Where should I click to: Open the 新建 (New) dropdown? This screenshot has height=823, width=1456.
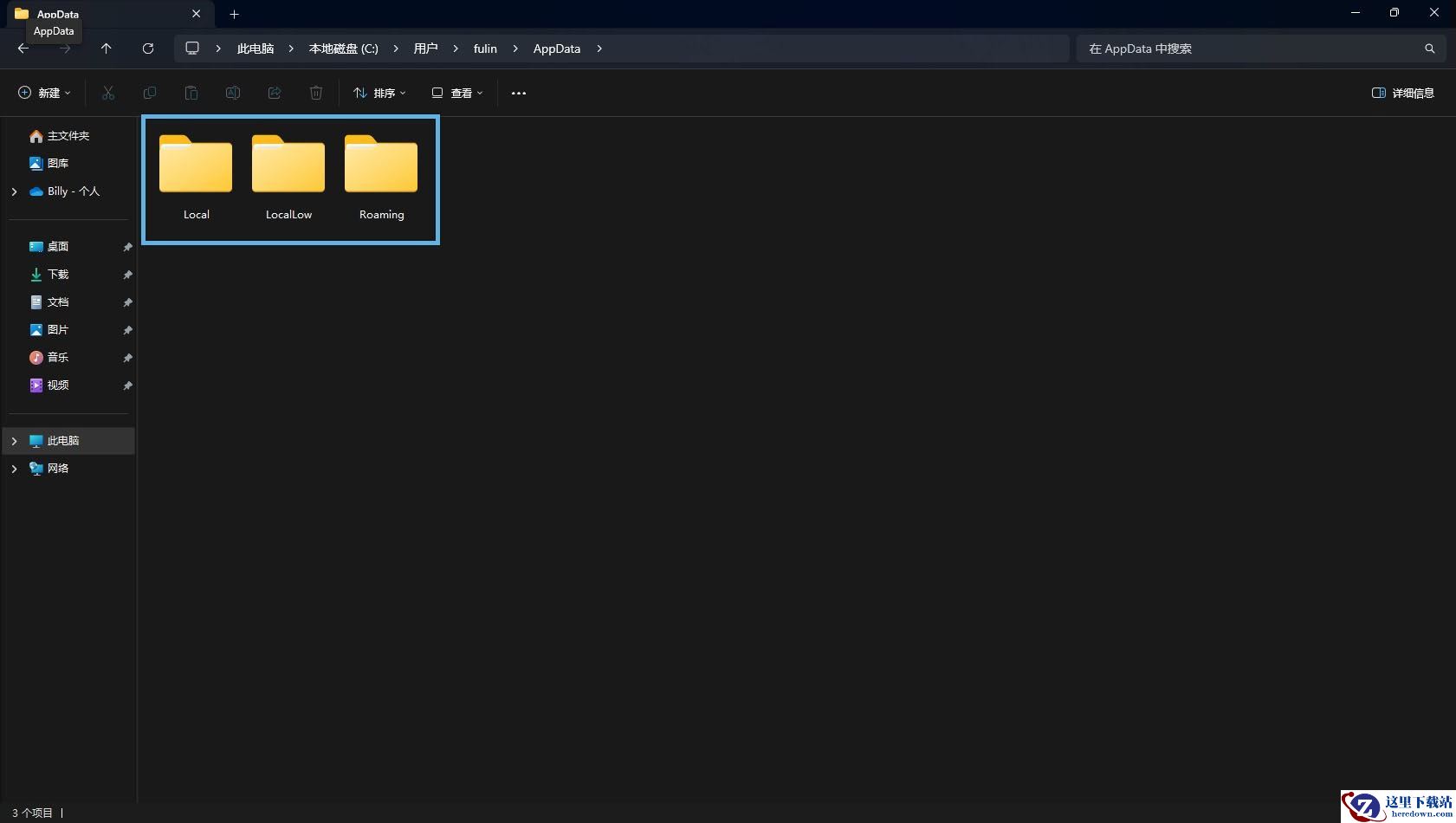44,93
